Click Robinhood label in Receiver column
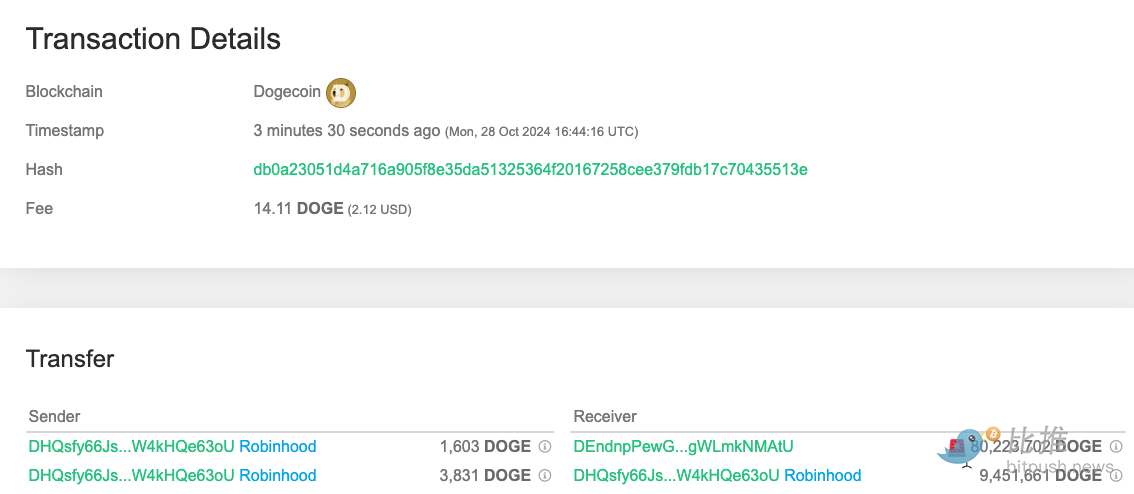Screen dimensions: 1134x494 coord(822,476)
